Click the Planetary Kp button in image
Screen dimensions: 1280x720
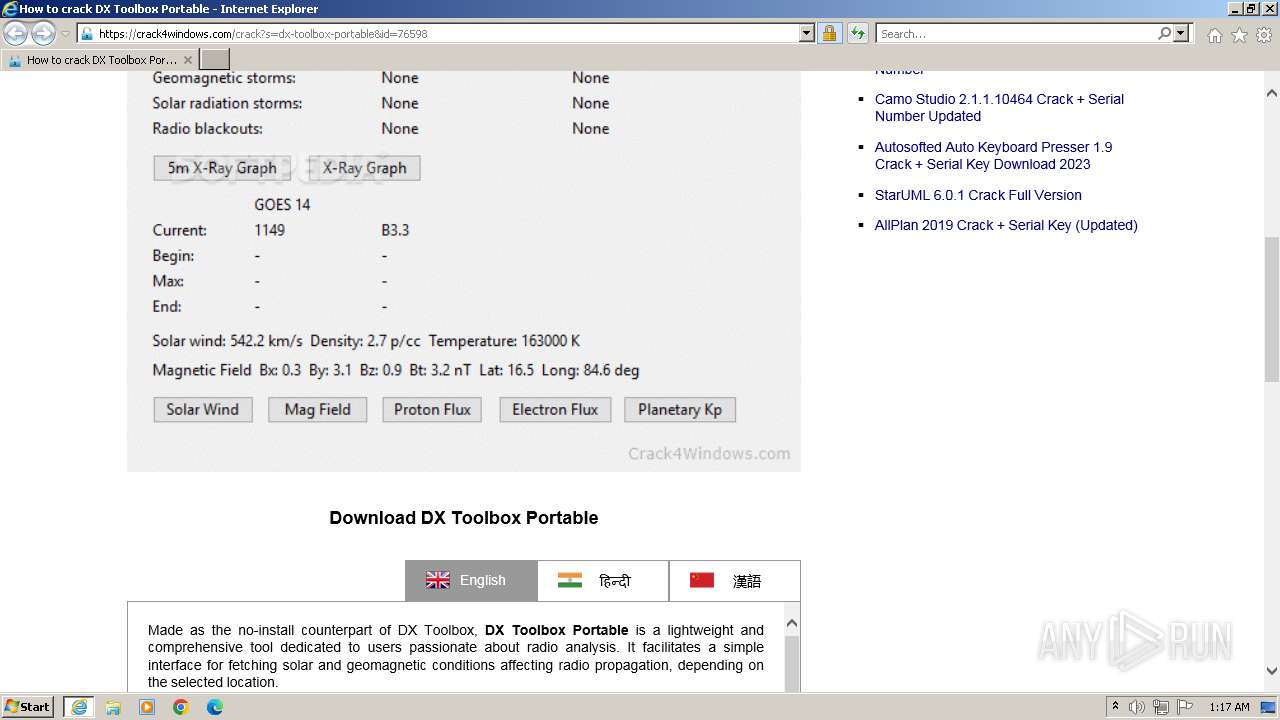coord(680,409)
